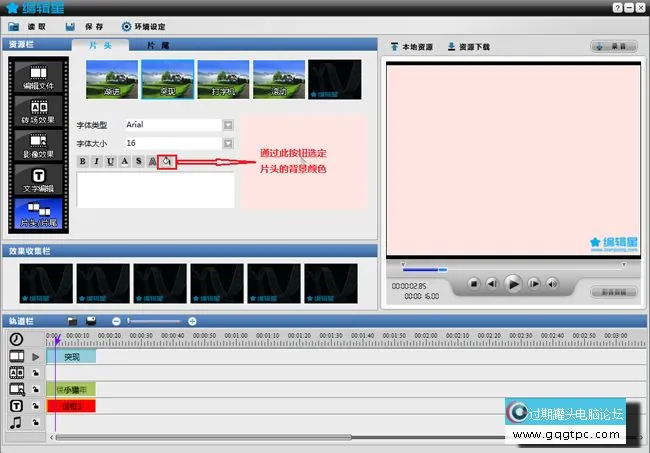
Task: Click the audio track music note icon
Action: (16, 423)
